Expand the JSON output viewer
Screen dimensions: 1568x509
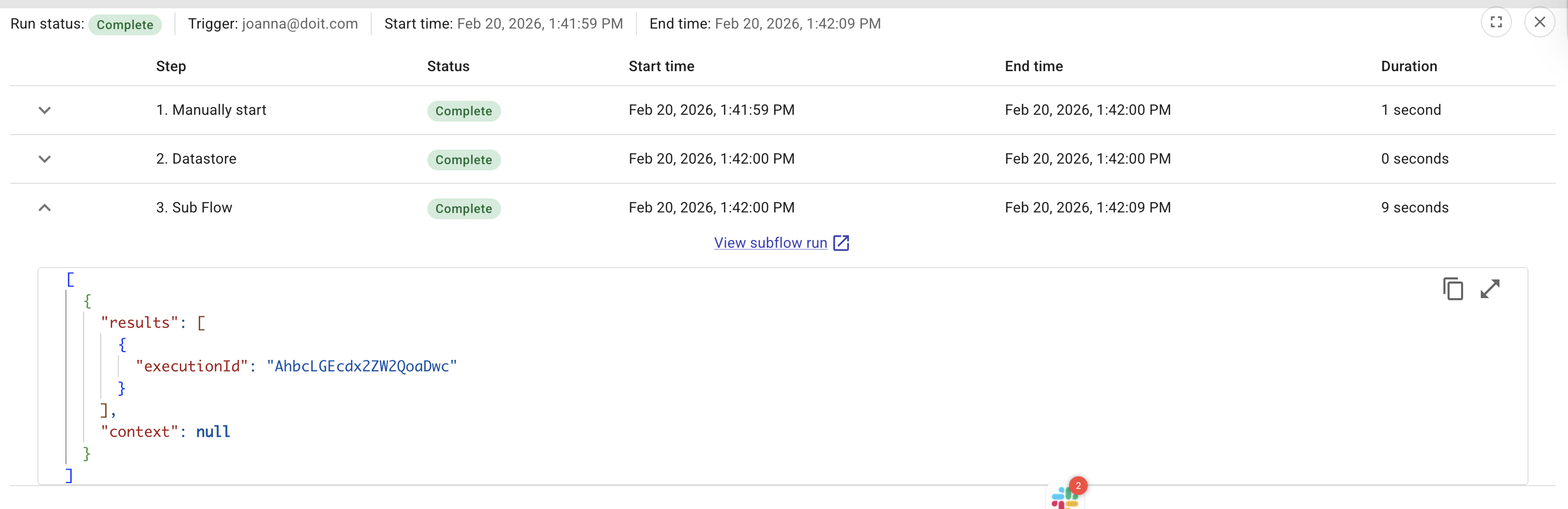click(x=1490, y=289)
